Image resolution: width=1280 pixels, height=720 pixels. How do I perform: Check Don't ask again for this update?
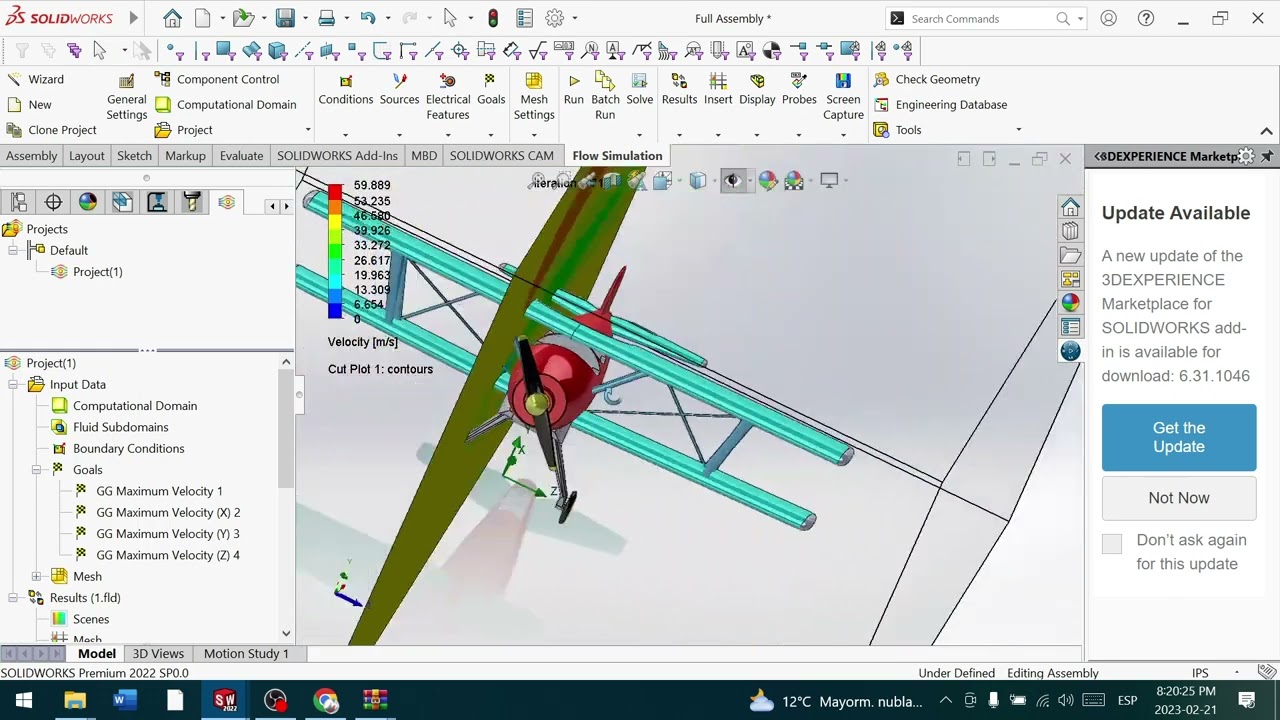click(1112, 543)
